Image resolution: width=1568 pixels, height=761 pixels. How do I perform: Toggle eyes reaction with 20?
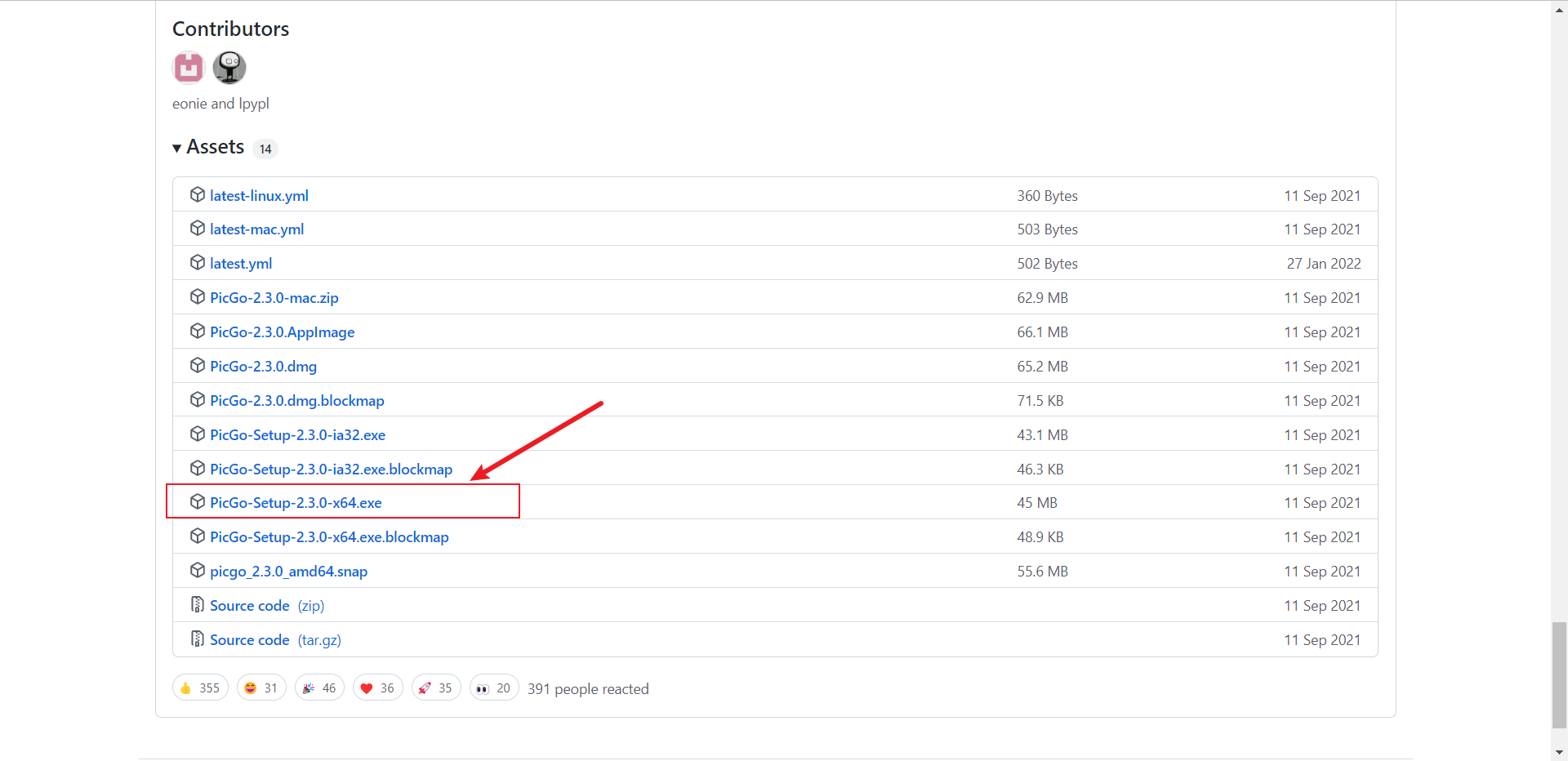coord(494,688)
